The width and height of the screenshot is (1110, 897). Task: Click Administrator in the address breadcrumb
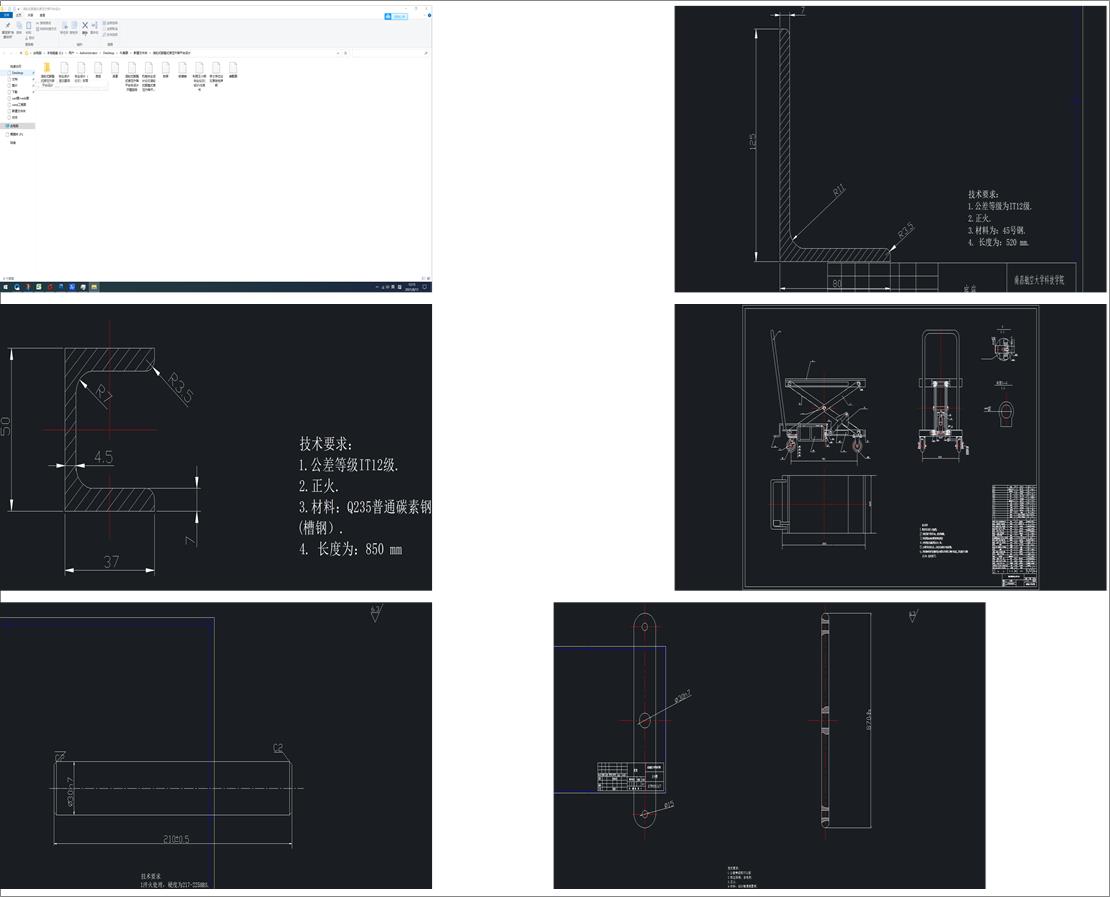(x=88, y=52)
